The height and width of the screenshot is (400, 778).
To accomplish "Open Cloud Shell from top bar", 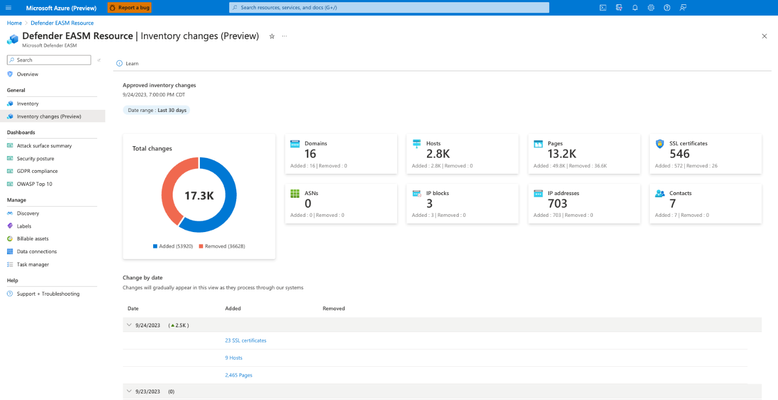I will (x=603, y=8).
